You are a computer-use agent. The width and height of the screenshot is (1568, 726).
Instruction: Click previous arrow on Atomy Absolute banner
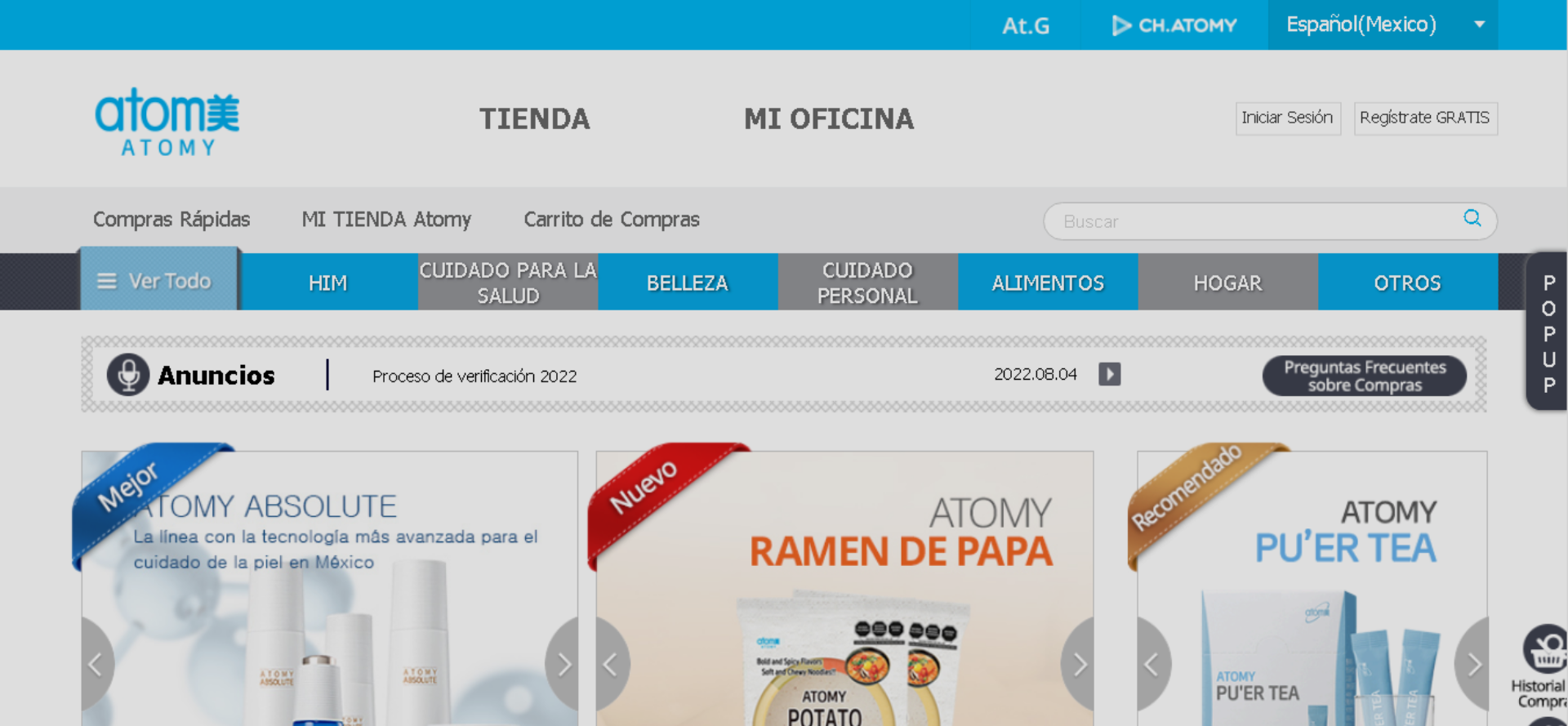pos(96,665)
